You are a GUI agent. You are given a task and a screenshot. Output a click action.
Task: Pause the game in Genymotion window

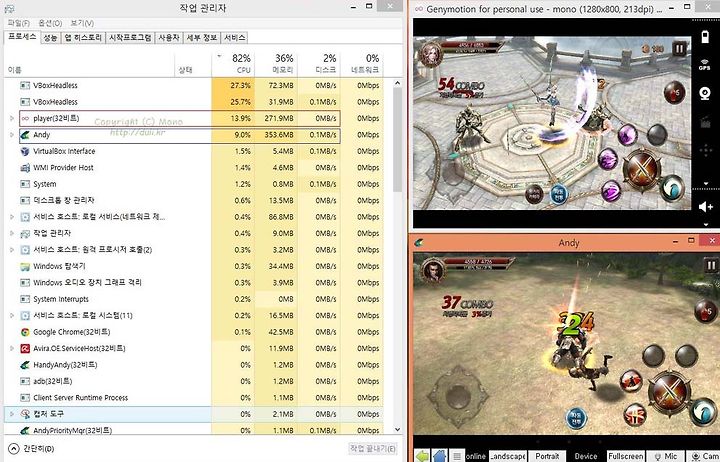679,48
